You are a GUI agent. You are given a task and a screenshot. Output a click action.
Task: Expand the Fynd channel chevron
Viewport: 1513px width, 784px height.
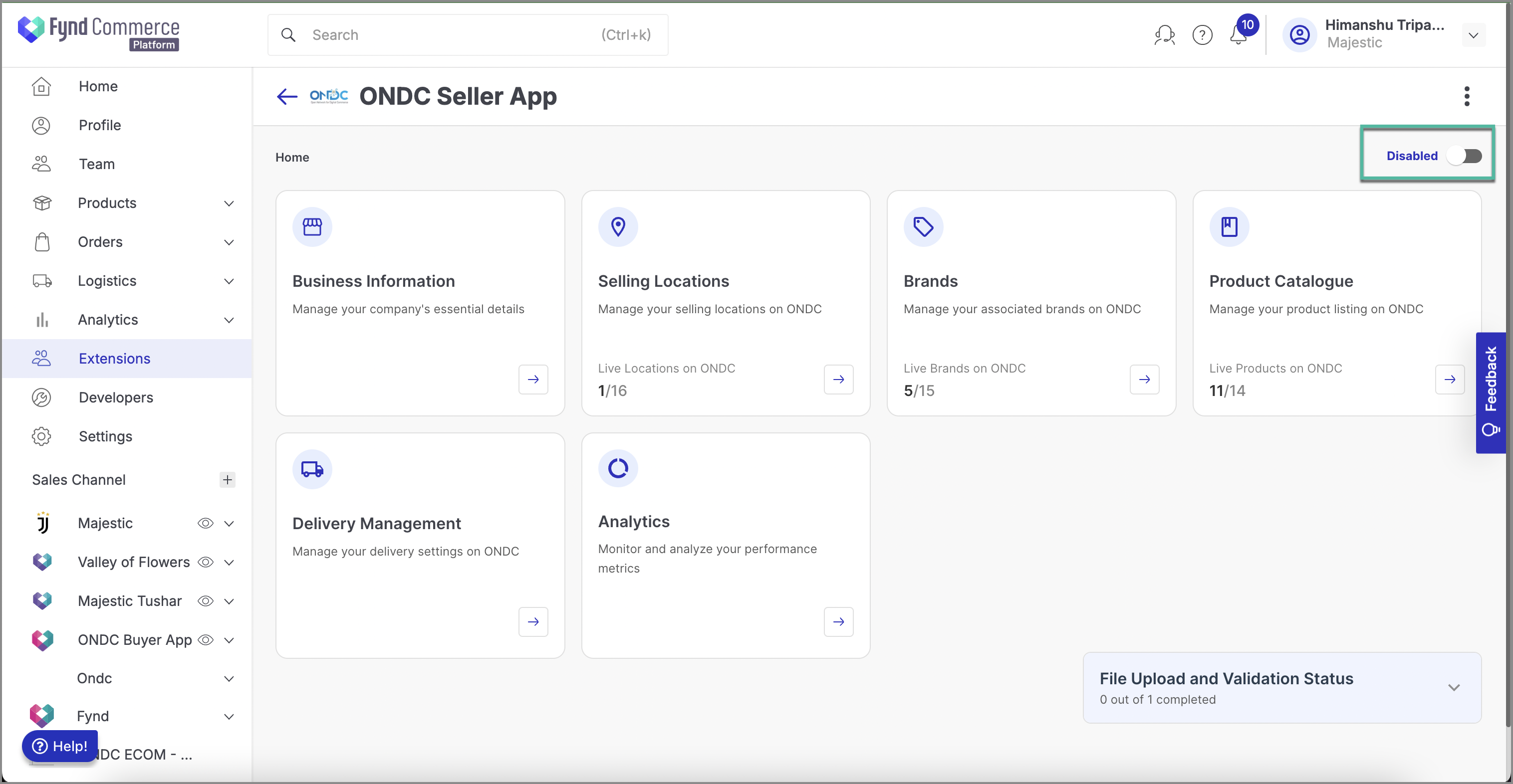click(229, 716)
